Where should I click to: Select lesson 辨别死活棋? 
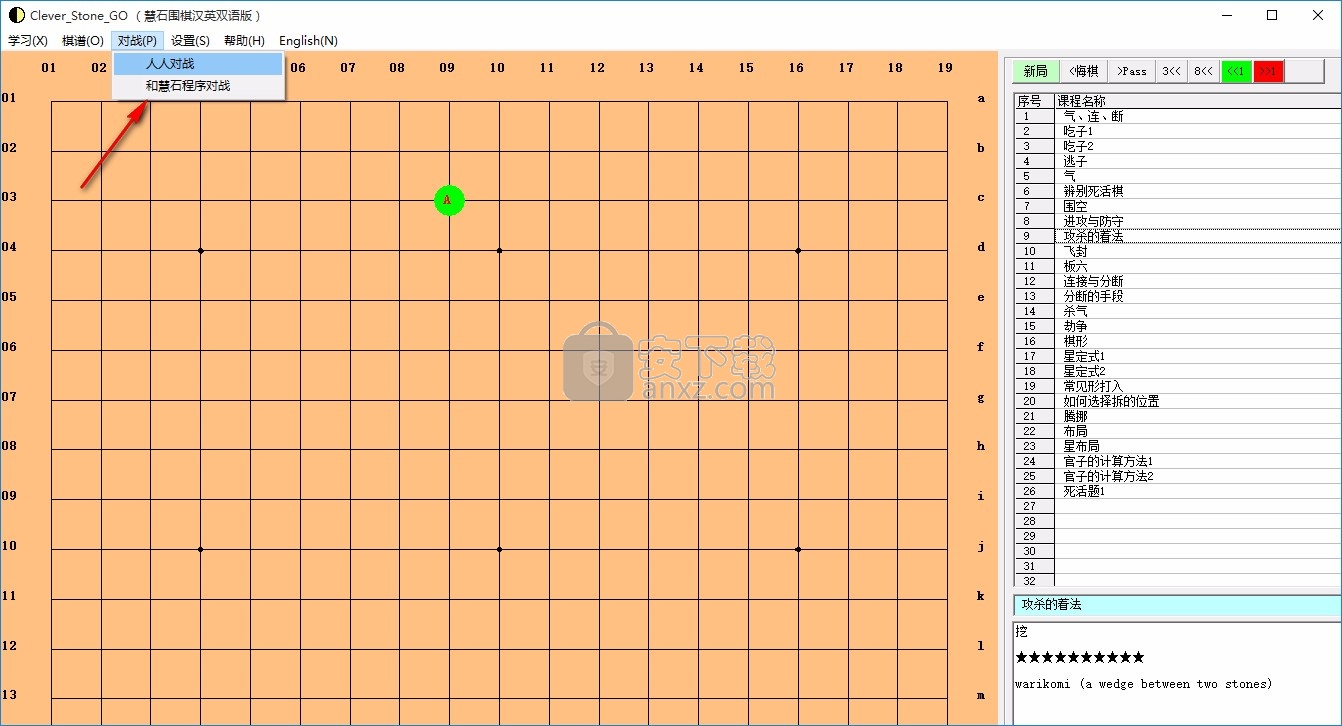[1197, 191]
